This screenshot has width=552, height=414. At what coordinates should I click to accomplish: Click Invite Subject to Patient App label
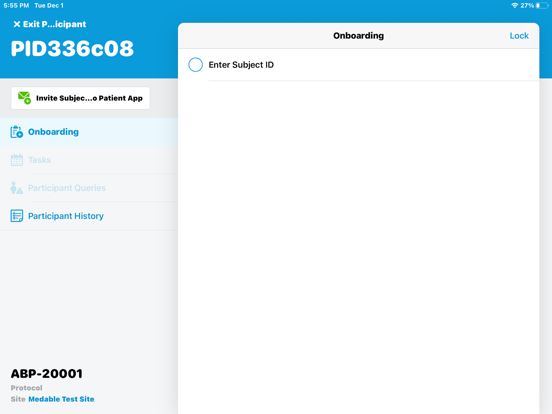pyautogui.click(x=89, y=98)
